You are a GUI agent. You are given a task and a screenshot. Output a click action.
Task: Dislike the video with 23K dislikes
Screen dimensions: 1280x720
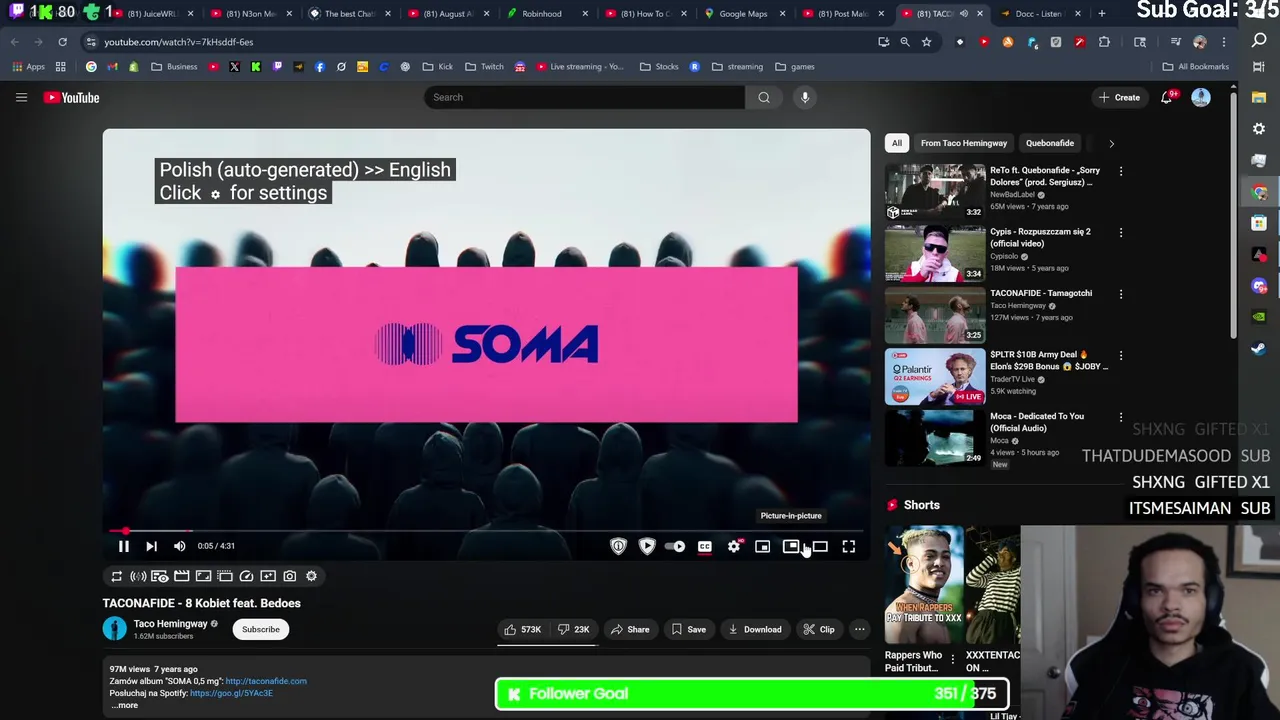[x=574, y=629]
